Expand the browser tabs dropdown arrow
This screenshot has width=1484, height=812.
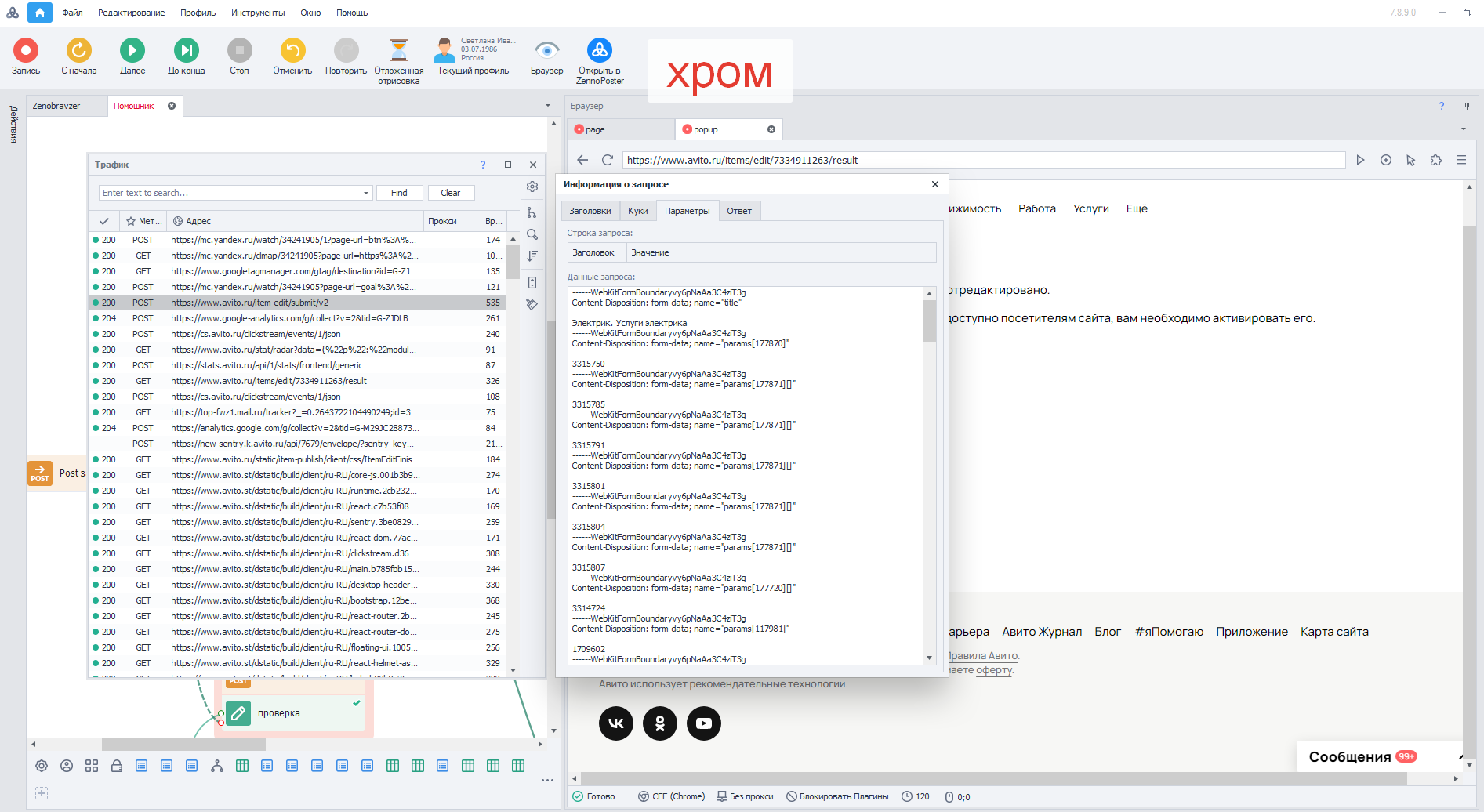pos(1464,129)
